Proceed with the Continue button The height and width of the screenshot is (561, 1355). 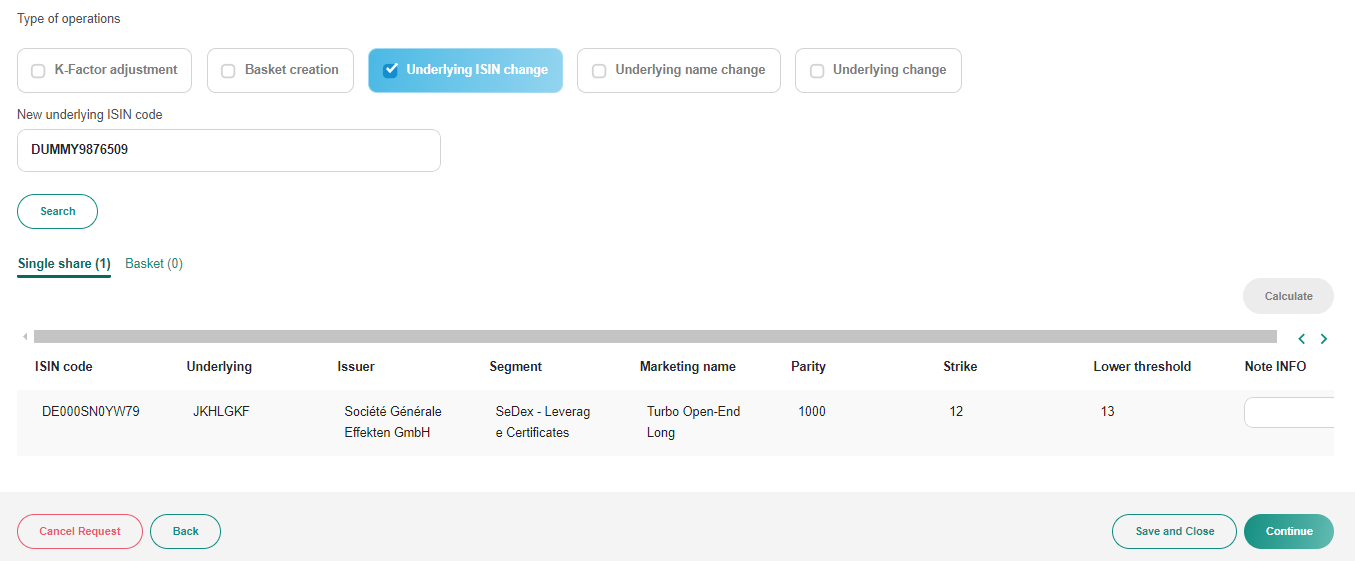click(1289, 531)
